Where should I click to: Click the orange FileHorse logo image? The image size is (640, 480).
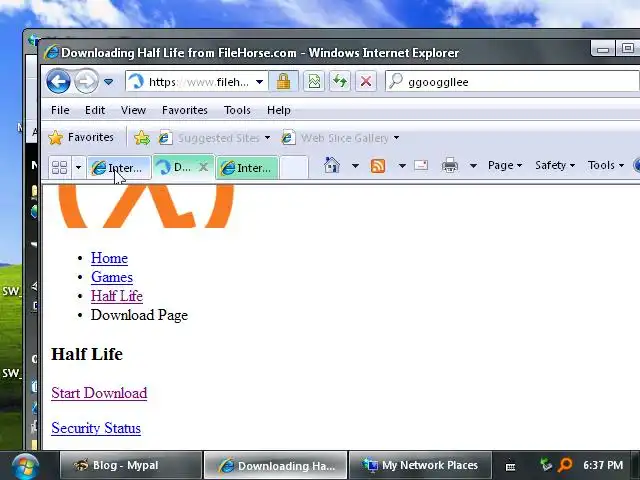pos(147,206)
